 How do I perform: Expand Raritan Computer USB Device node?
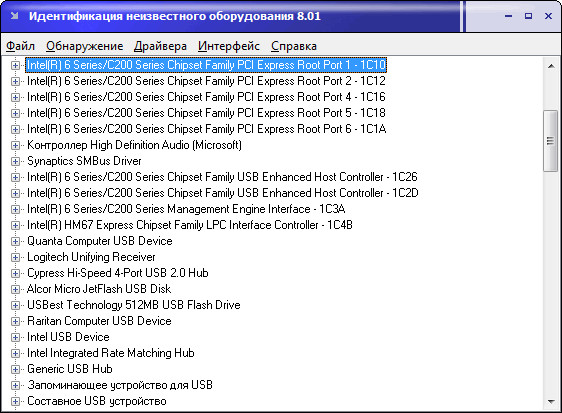click(x=15, y=321)
